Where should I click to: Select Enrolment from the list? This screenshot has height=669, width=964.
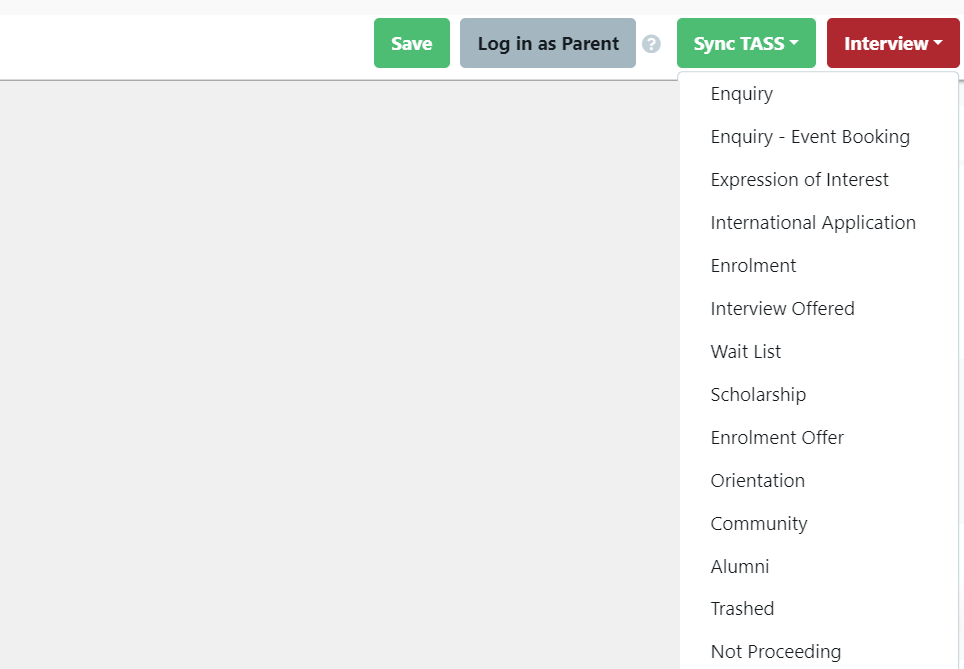(x=753, y=265)
